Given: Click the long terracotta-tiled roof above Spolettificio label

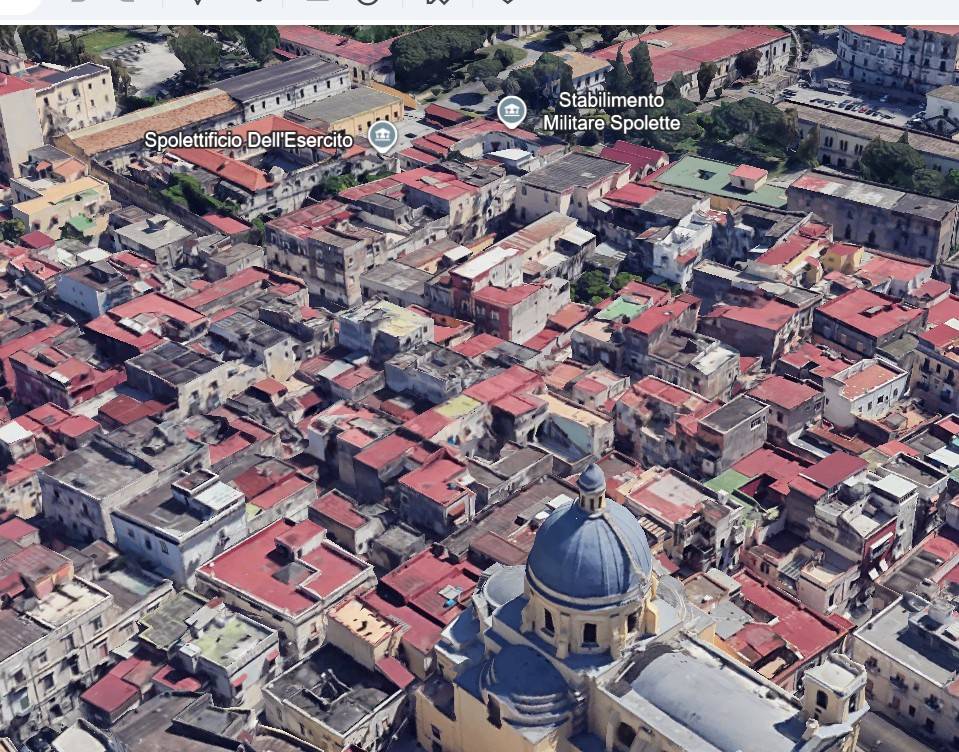Looking at the screenshot, I should tap(155, 121).
